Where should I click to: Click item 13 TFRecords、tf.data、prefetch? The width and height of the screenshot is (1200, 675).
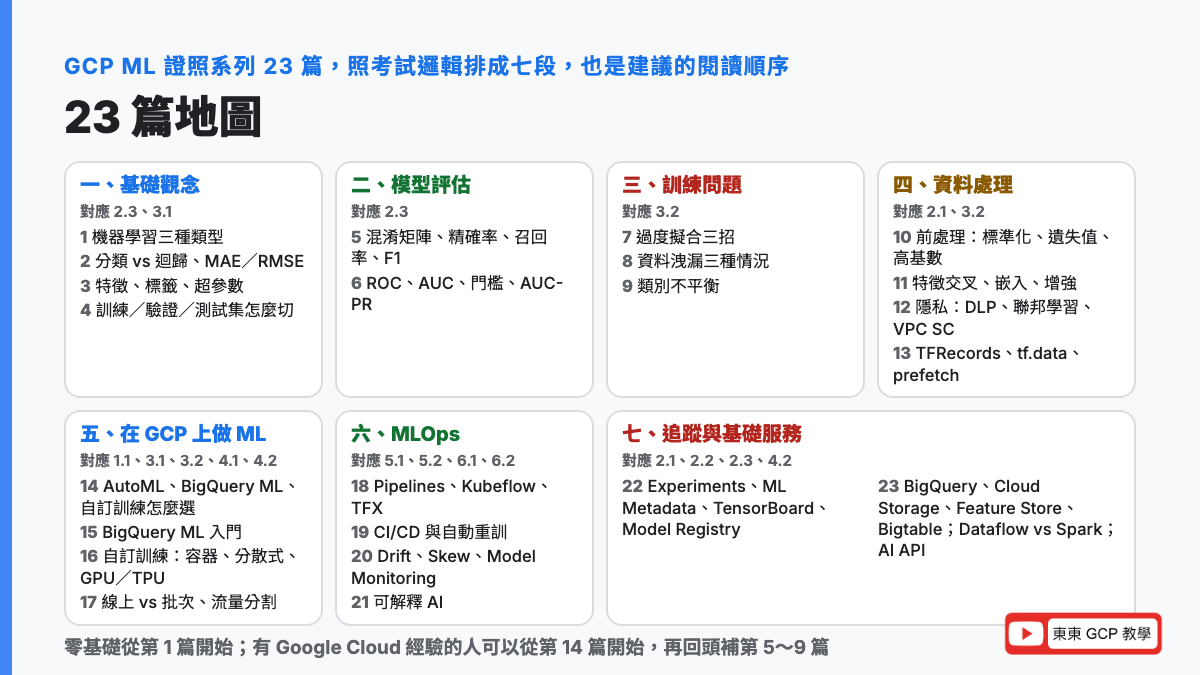tap(988, 364)
